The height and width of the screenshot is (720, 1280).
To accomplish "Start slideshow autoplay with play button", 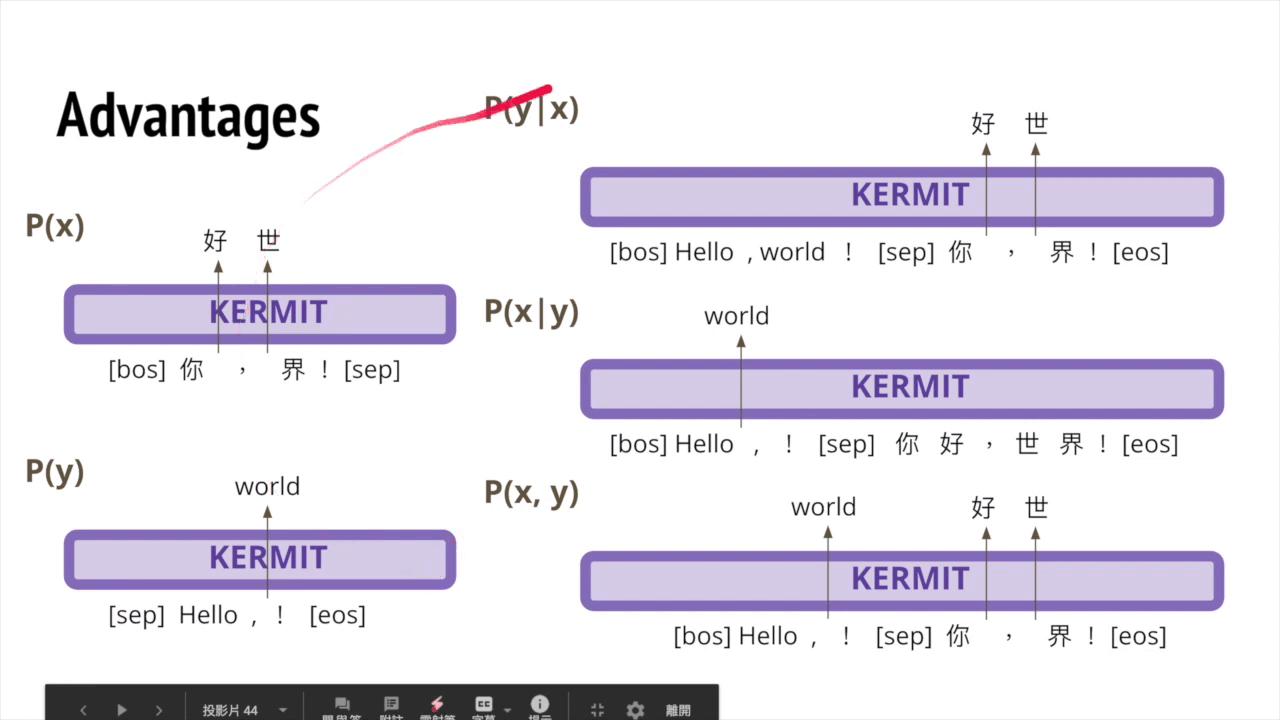I will point(122,710).
